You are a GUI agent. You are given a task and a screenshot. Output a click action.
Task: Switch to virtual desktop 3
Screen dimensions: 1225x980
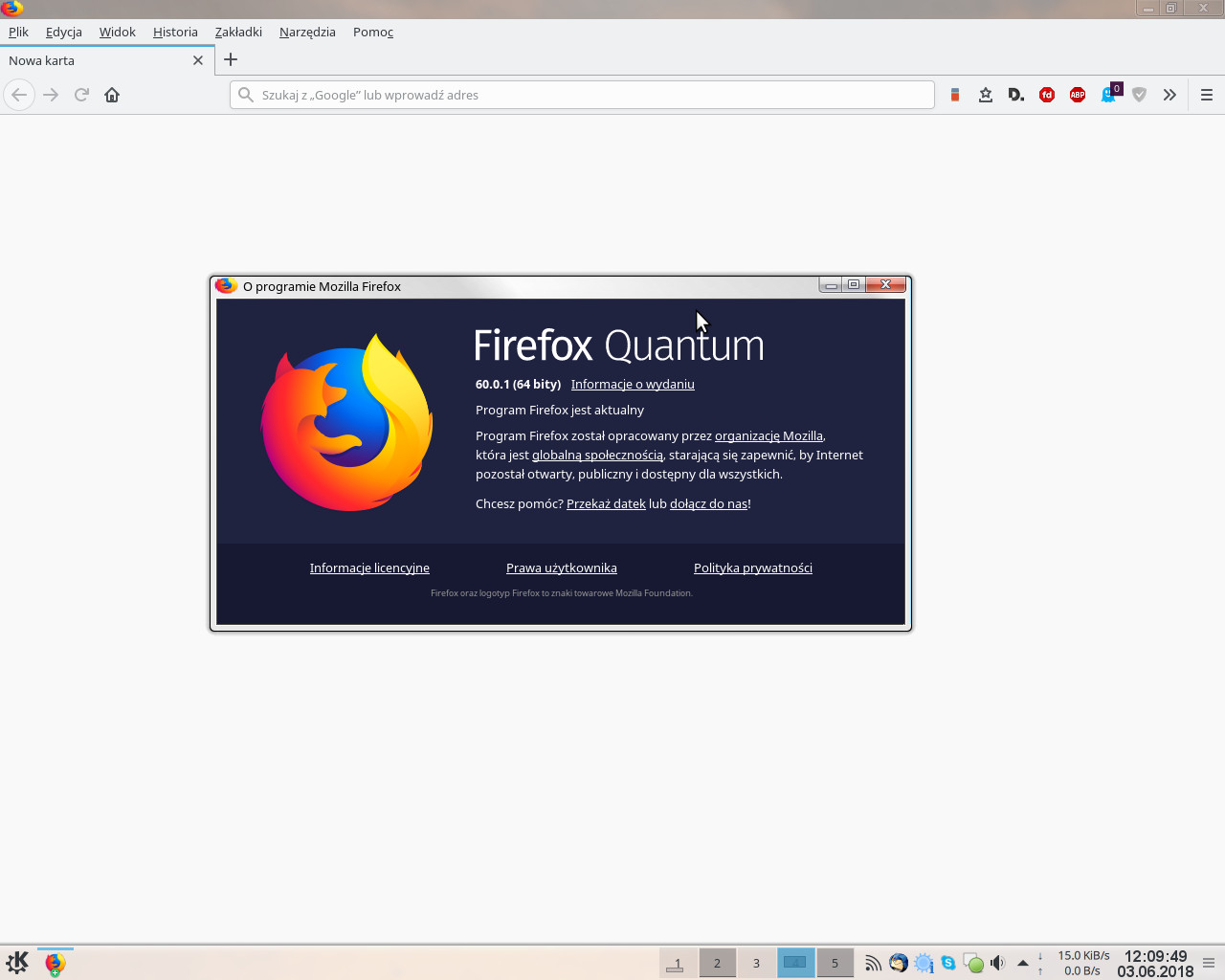tap(756, 963)
